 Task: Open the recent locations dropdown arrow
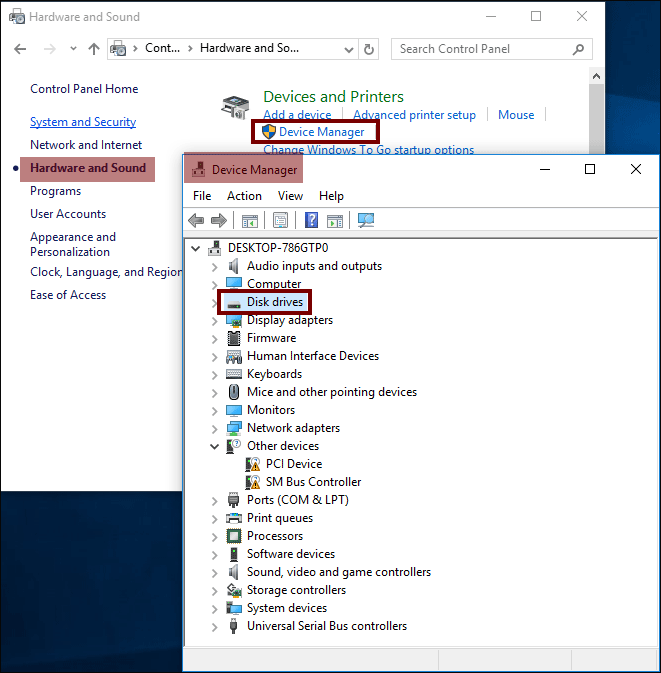73,49
